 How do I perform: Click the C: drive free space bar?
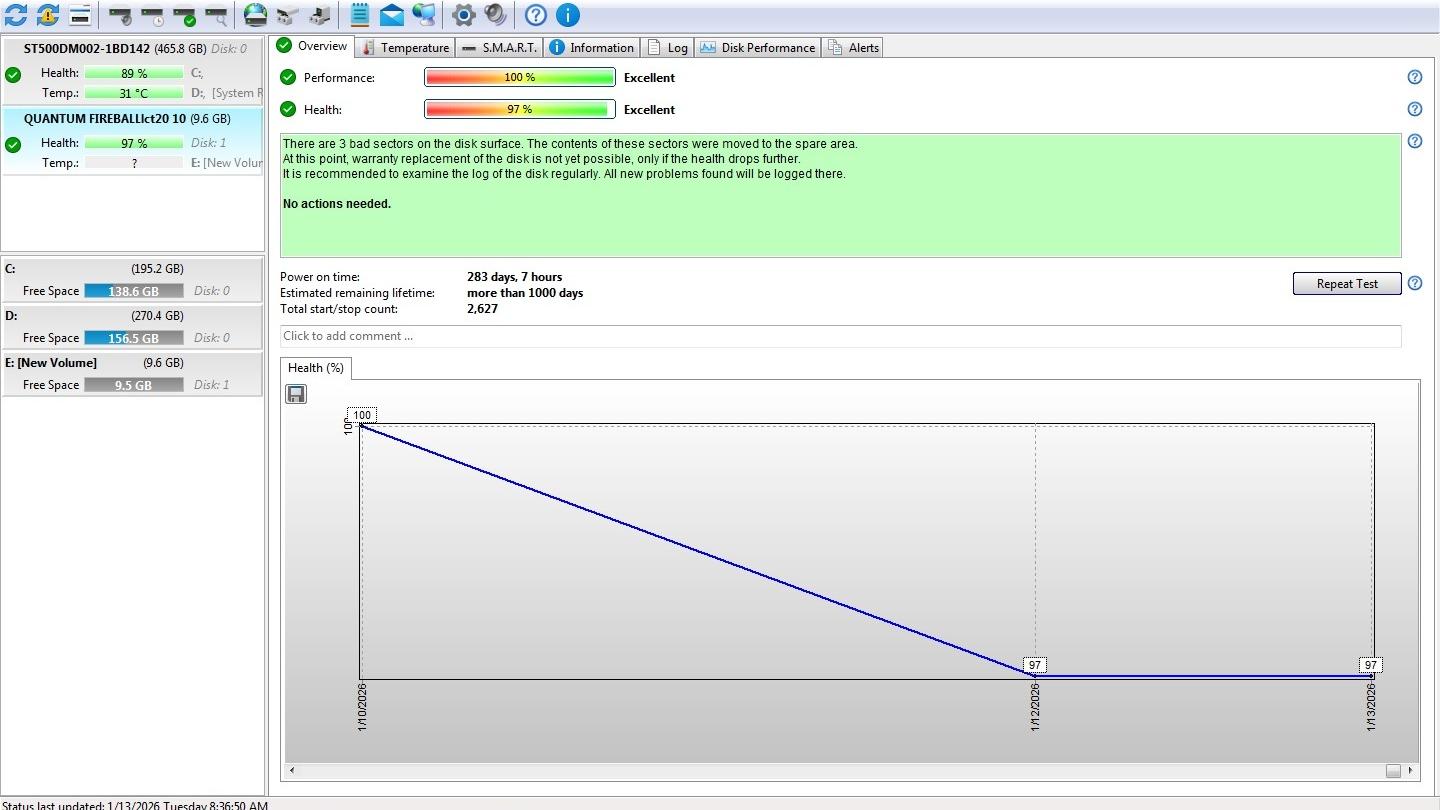(133, 291)
